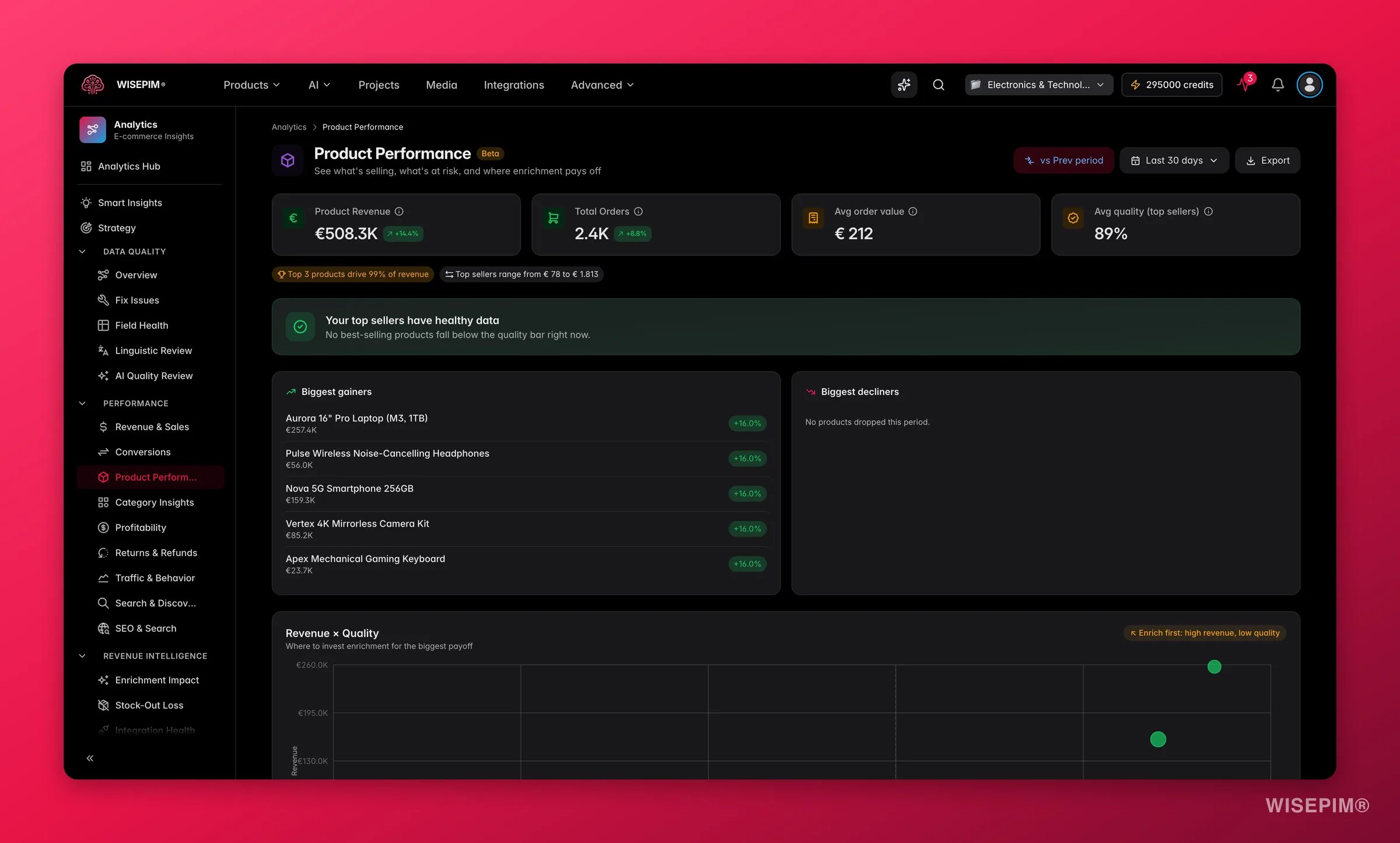Screen dimensions: 1400x843
Task: Click the WISEPIM brain logo
Action: (93, 85)
